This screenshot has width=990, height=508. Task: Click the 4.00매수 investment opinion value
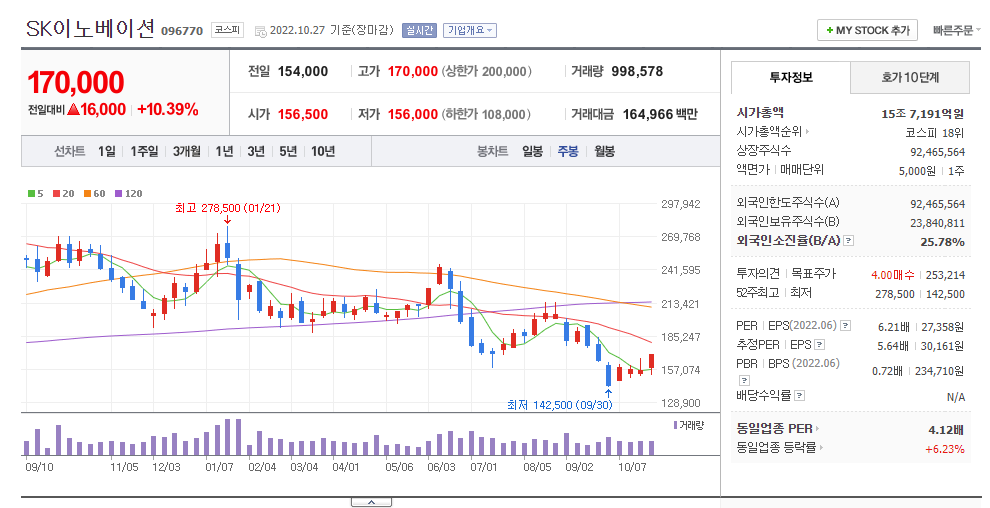click(892, 275)
